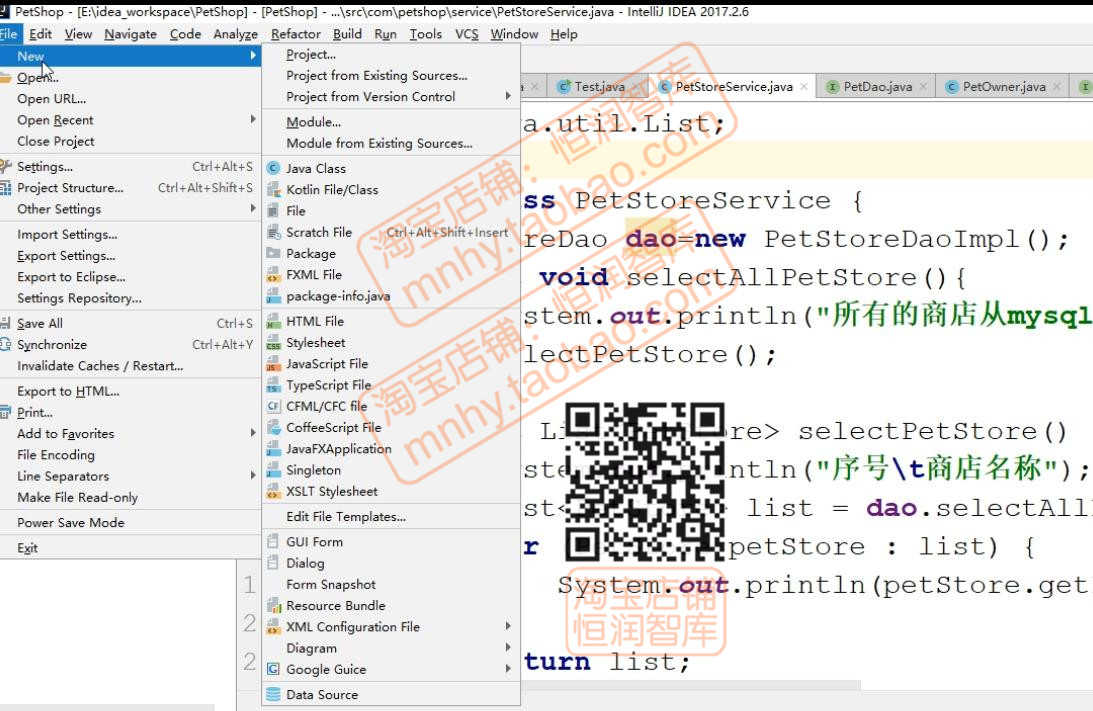Toggle Power Save Mode
This screenshot has width=1093, height=711.
[x=70, y=522]
